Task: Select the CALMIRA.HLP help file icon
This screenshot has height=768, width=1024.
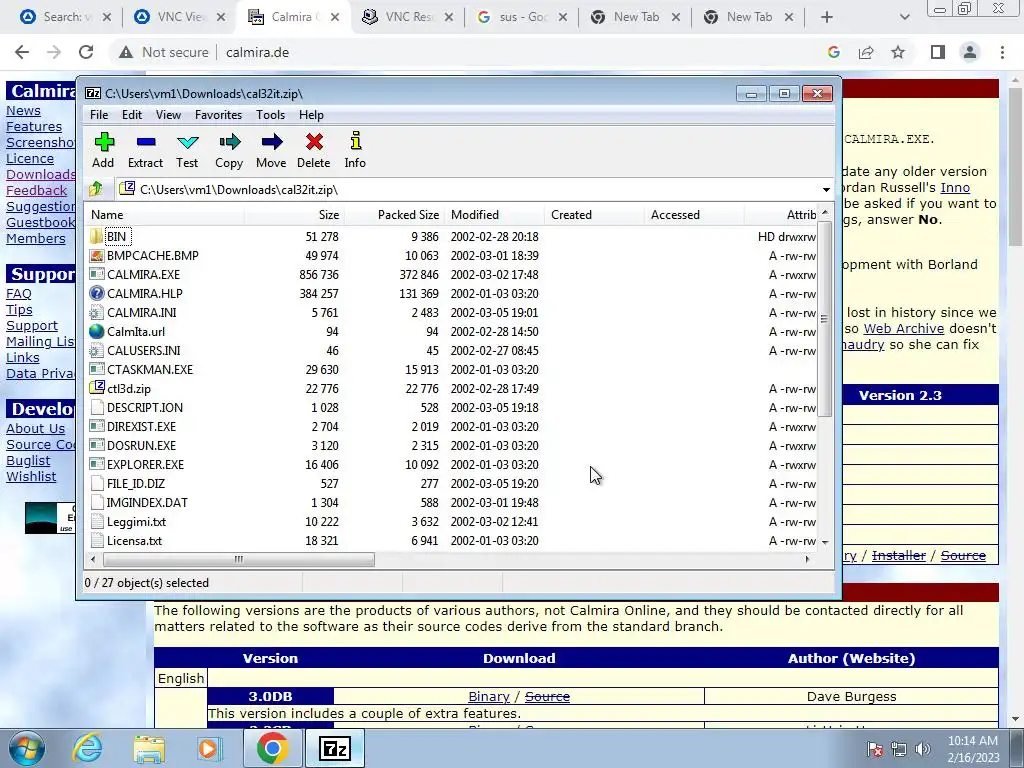Action: pyautogui.click(x=97, y=293)
